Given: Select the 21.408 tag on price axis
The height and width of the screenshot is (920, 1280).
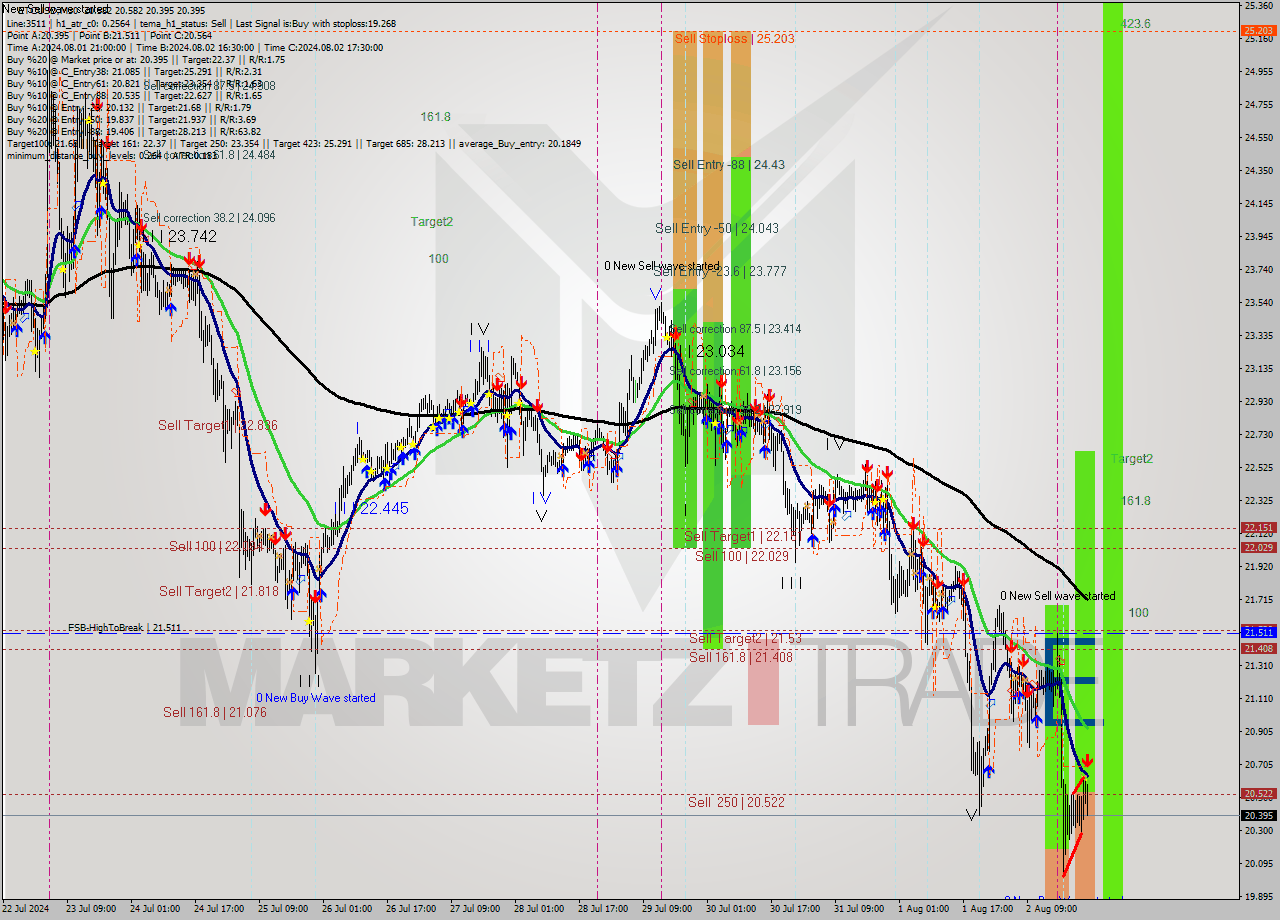Looking at the screenshot, I should click(1258, 649).
